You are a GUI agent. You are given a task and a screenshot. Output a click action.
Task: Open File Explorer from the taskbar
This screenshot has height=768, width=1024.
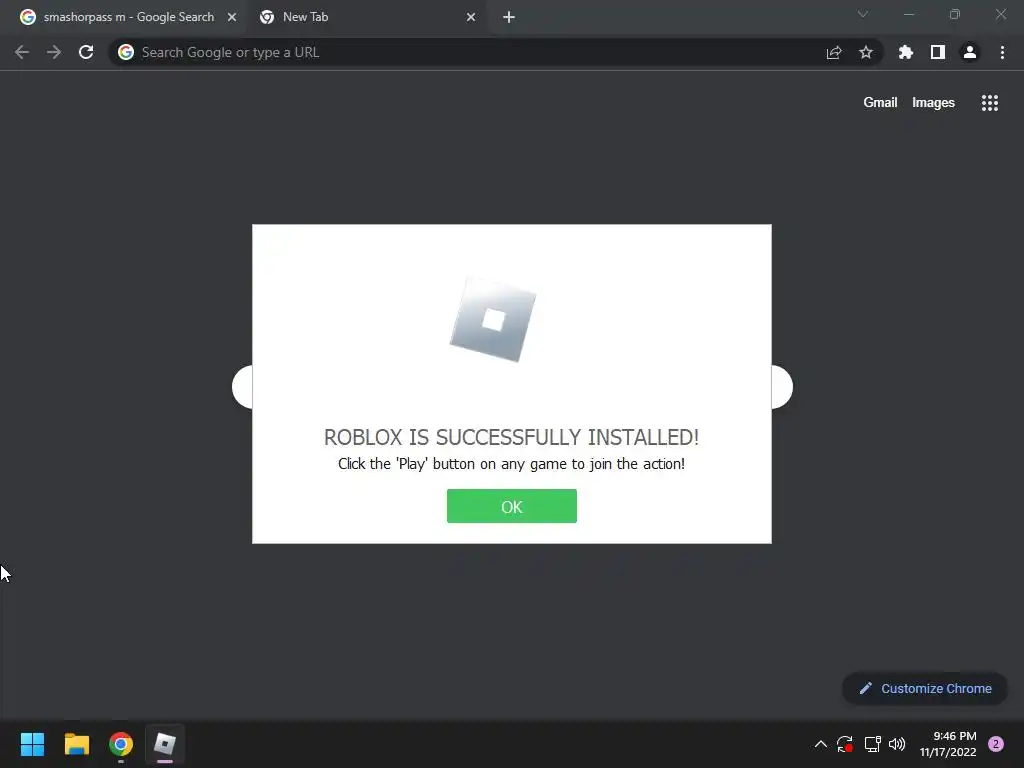point(76,744)
